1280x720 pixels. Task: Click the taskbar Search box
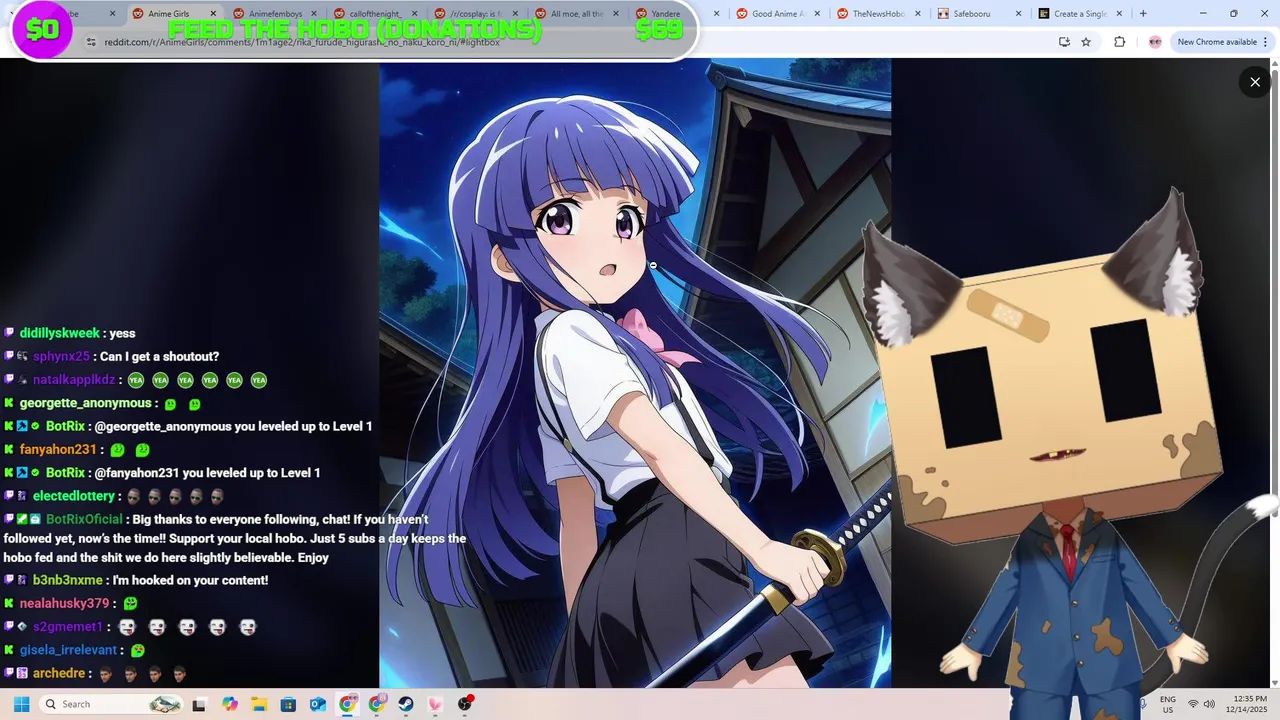tap(112, 704)
